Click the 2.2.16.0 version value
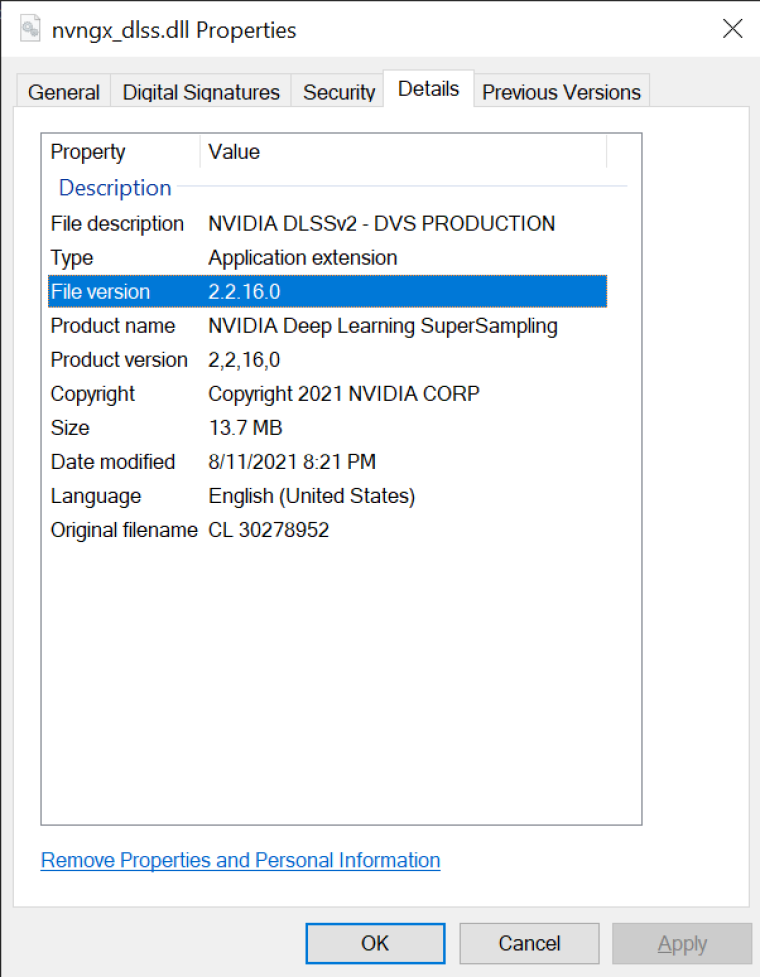 click(244, 292)
